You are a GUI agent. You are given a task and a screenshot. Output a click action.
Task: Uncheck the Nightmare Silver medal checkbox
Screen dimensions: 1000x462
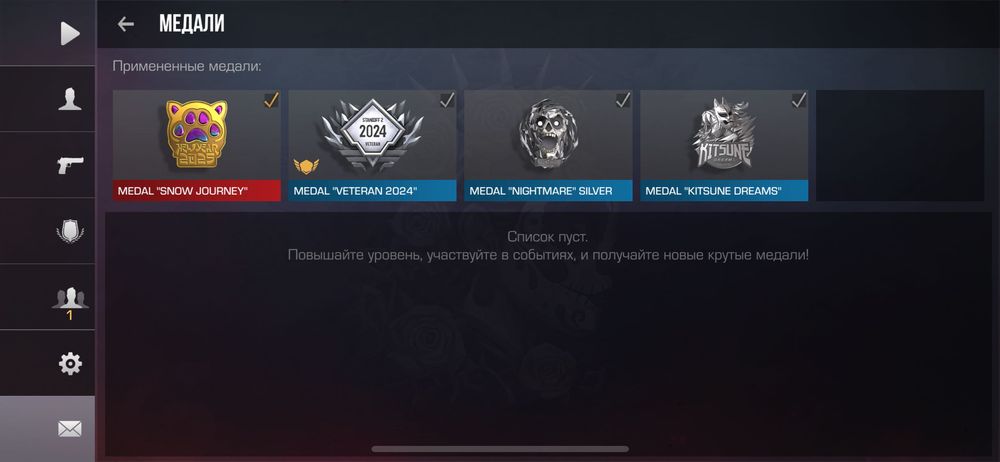coord(623,100)
